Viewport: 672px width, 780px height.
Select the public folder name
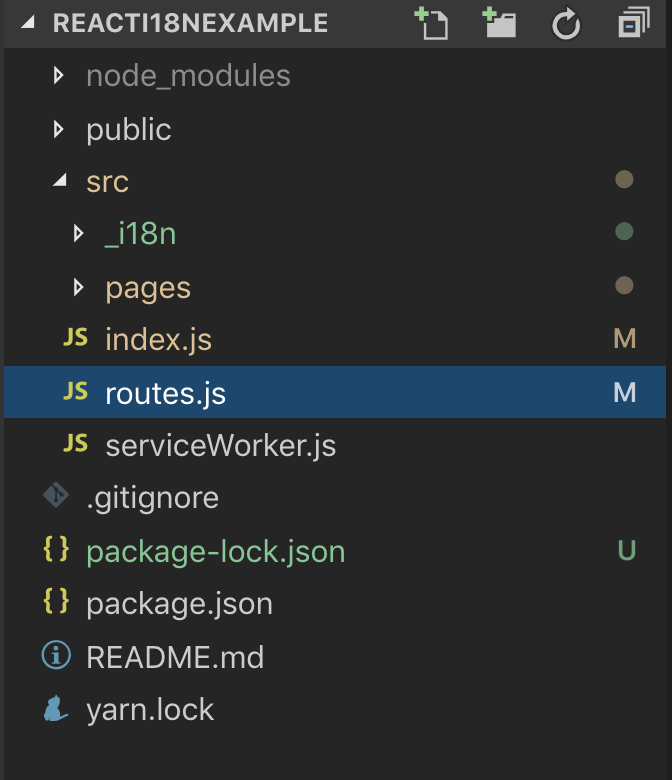click(129, 130)
